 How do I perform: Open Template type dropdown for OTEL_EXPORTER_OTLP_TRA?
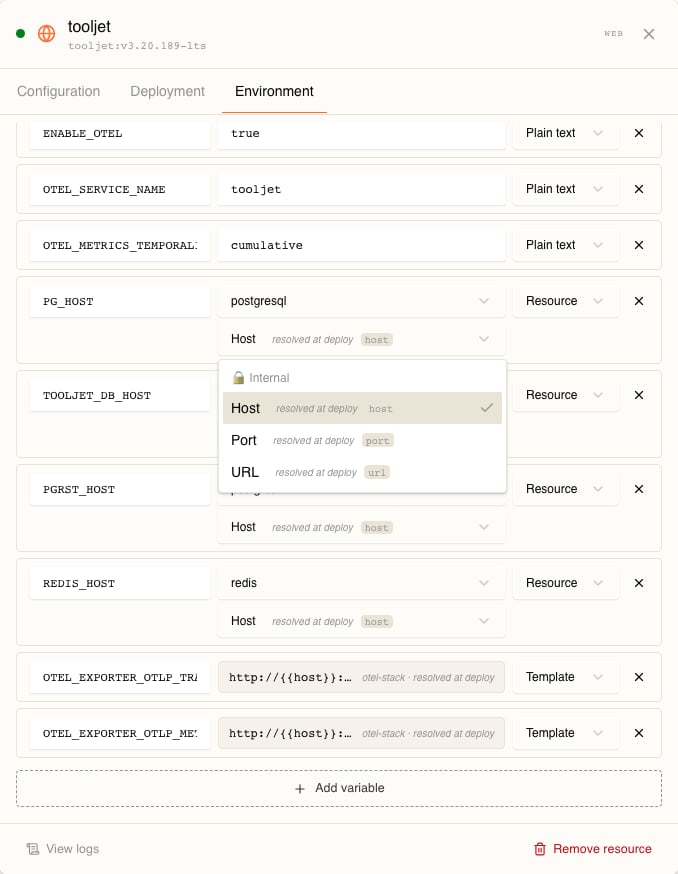pos(565,677)
